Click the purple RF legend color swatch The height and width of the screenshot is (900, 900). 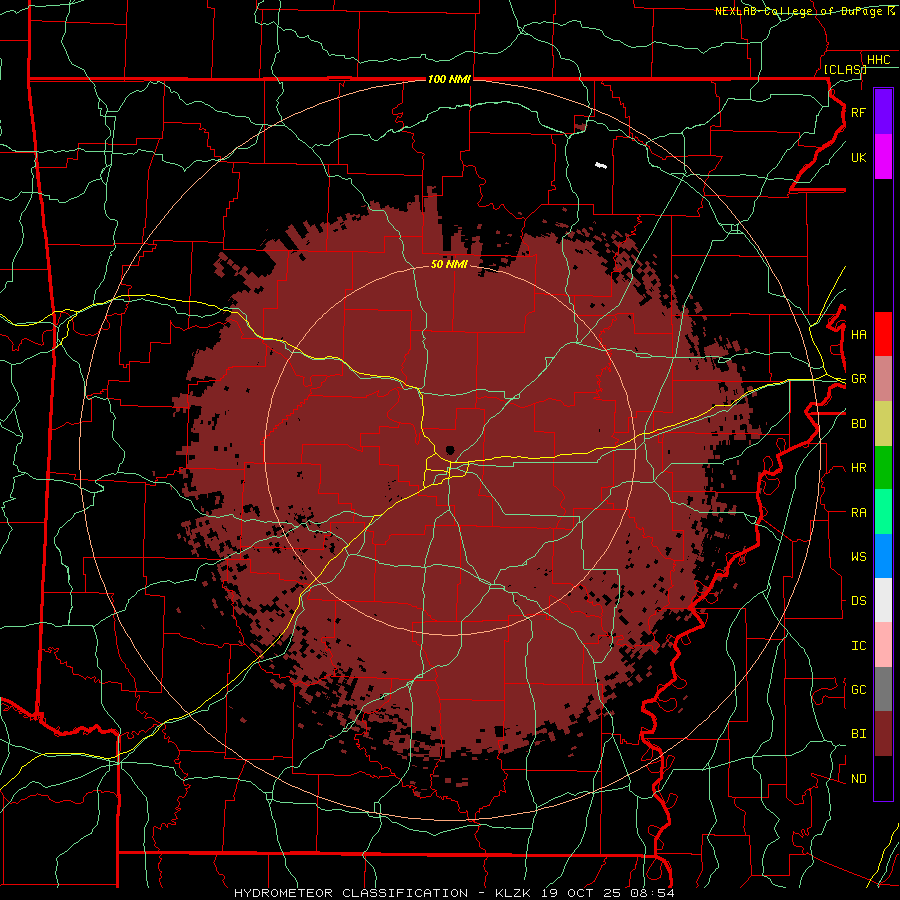coord(883,112)
